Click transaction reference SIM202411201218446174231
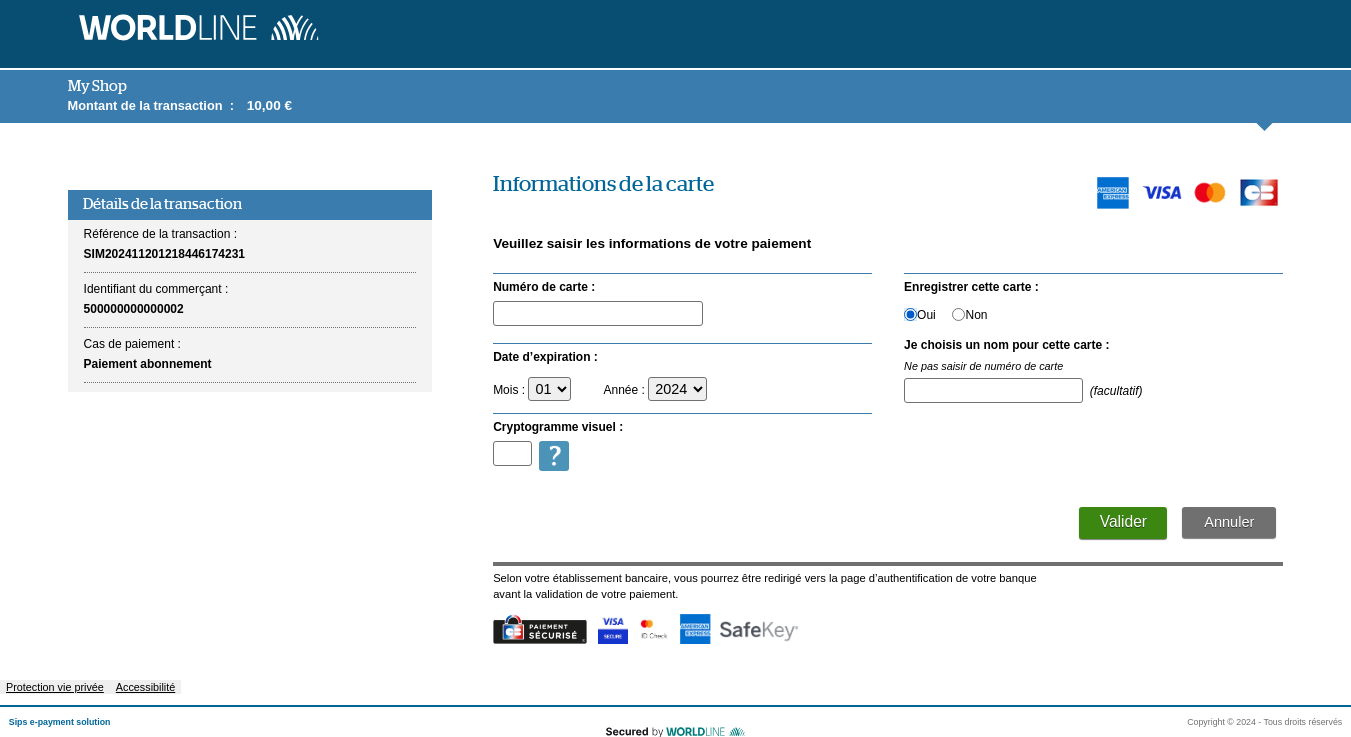1351x737 pixels. (x=164, y=254)
